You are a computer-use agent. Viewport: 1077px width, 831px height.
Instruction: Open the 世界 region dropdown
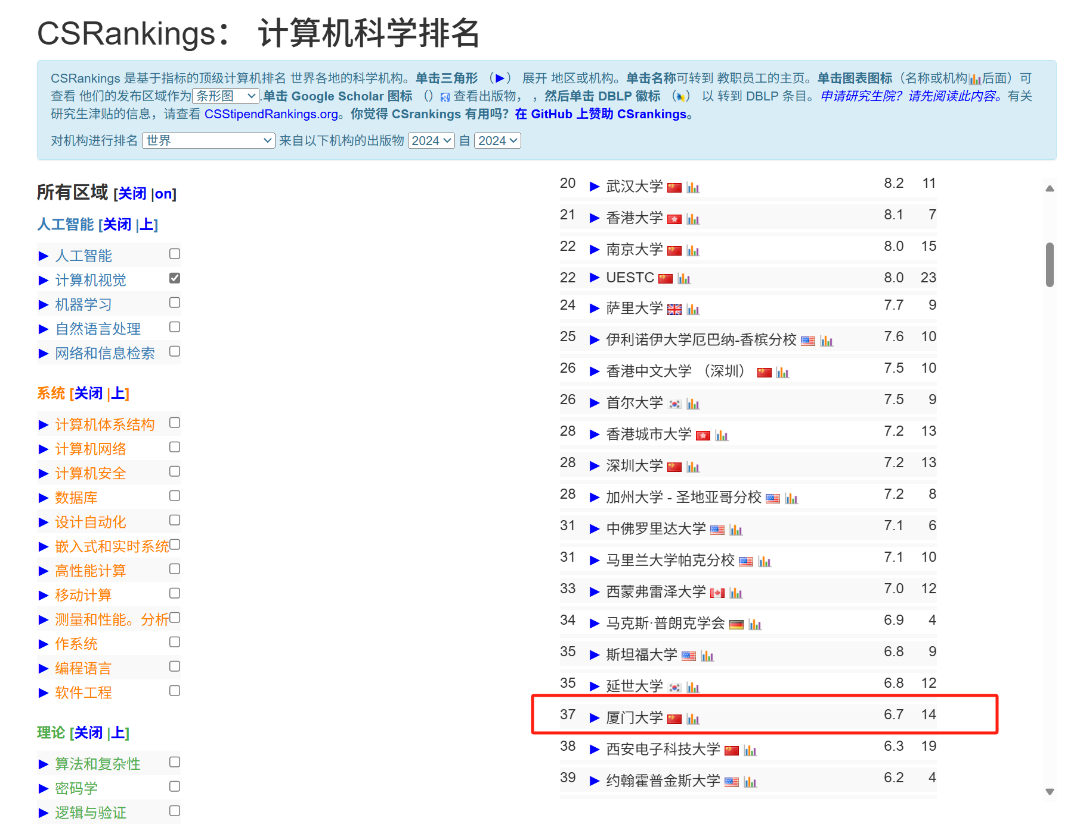coord(208,141)
